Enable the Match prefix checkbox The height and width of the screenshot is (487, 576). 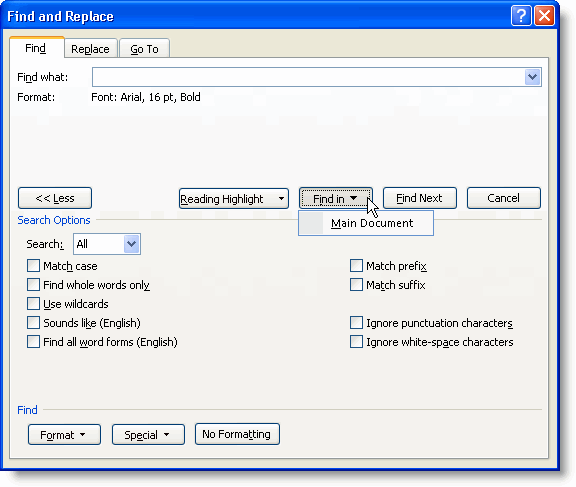(356, 266)
